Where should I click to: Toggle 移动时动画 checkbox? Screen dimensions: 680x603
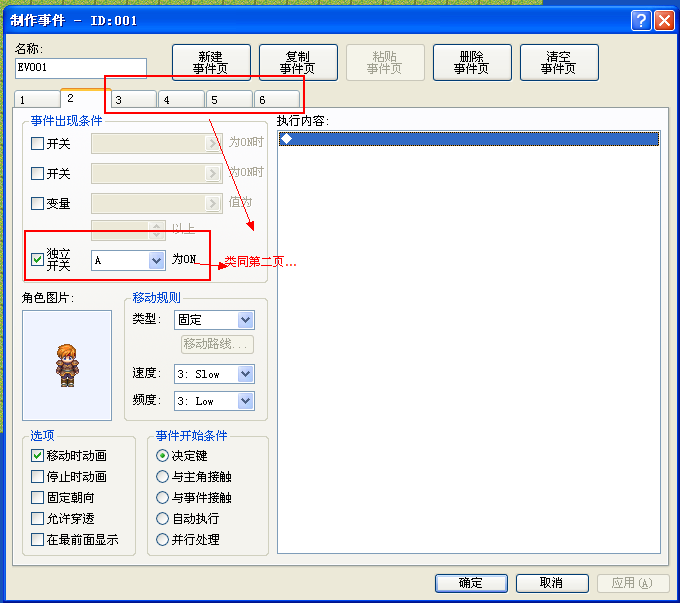tap(38, 456)
